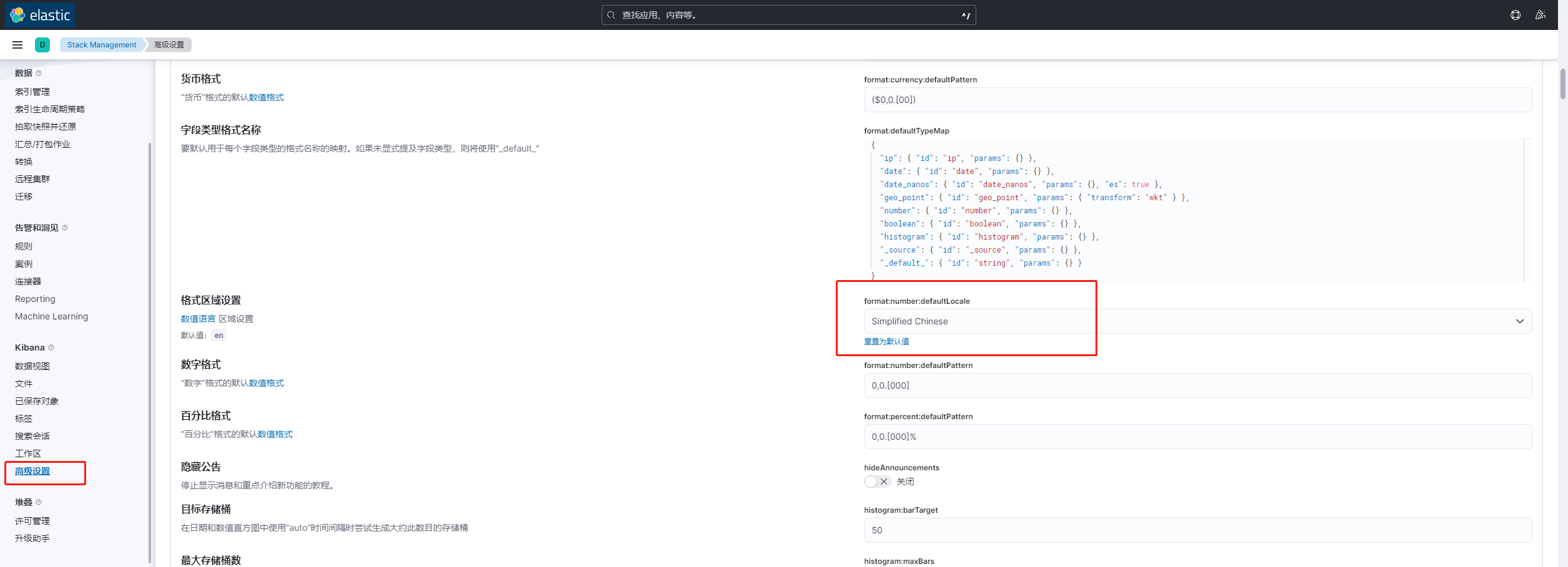Open 已保存对象 in sidebar
This screenshot has width=1568, height=567.
[37, 401]
